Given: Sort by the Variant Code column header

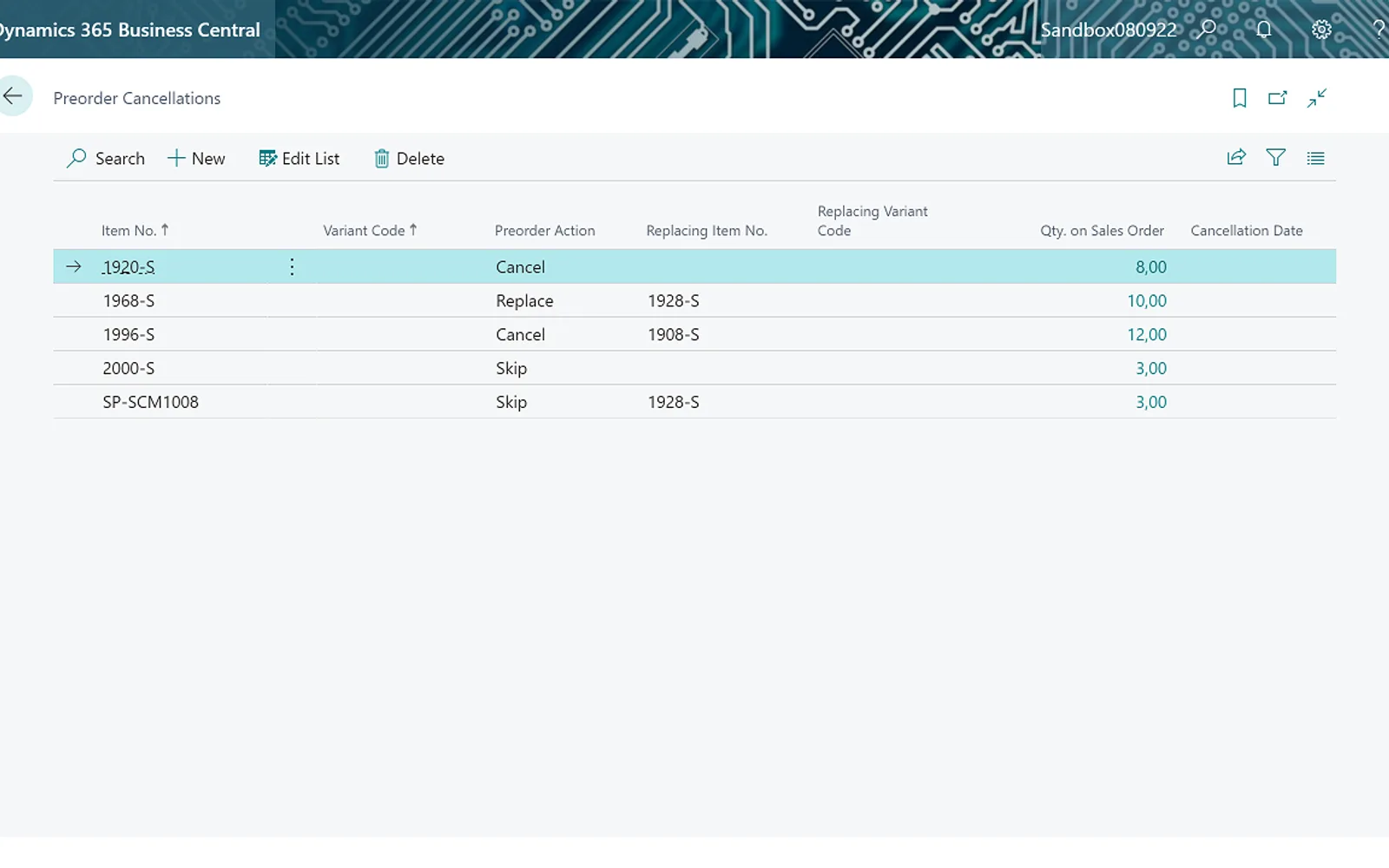Looking at the screenshot, I should (370, 230).
